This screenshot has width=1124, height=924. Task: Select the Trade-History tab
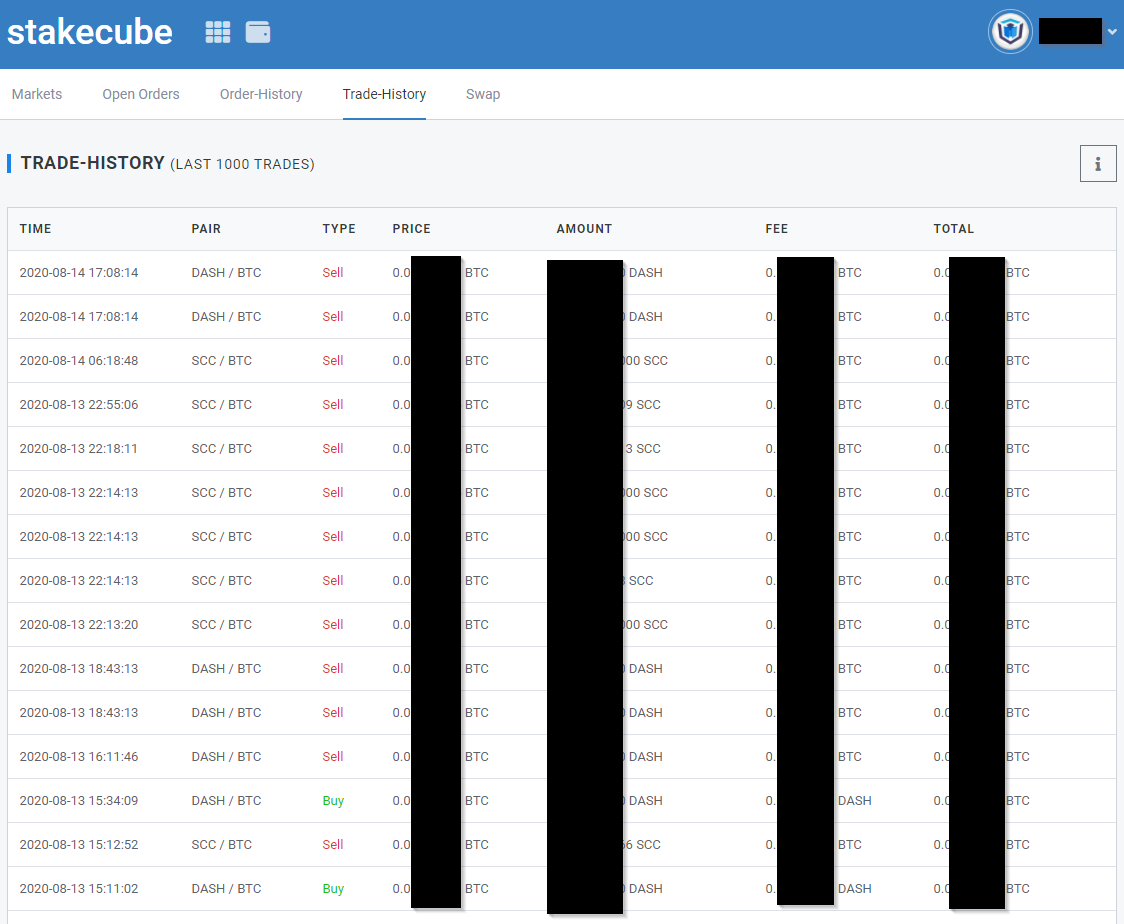tap(384, 94)
